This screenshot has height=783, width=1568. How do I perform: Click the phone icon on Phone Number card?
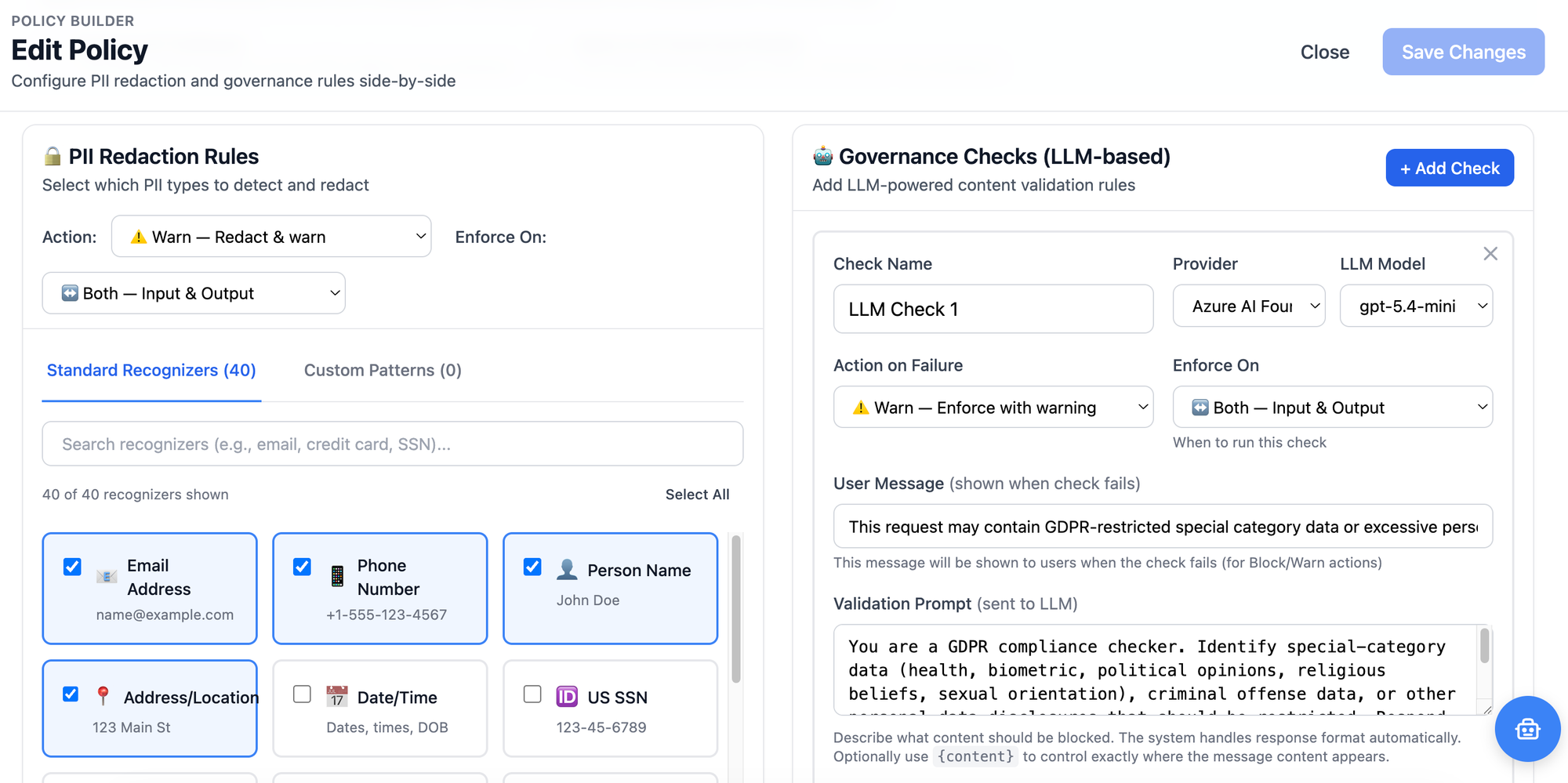[x=337, y=577]
